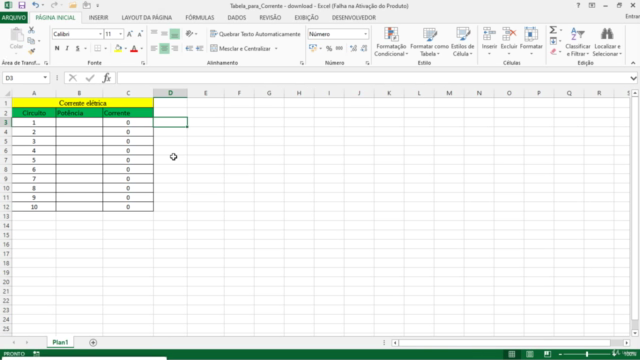Expand Mesclar e Centralizar dropdown arrow
The height and width of the screenshot is (360, 640).
click(276, 49)
